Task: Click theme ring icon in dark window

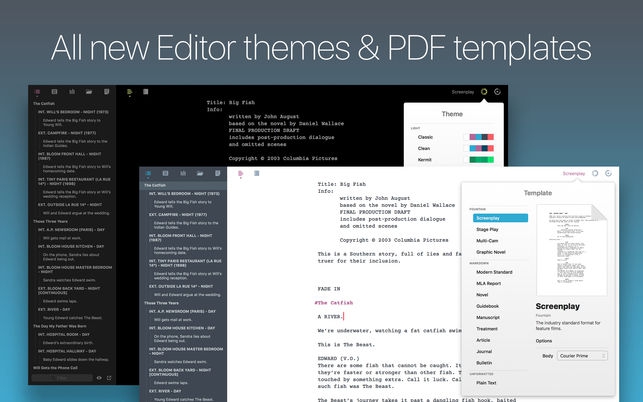Action: click(484, 92)
